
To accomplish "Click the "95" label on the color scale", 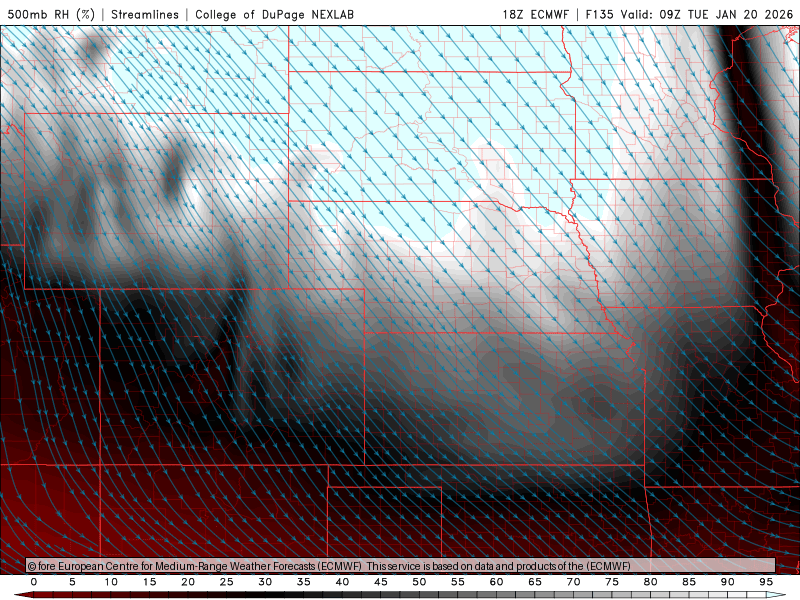I will [x=766, y=582].
